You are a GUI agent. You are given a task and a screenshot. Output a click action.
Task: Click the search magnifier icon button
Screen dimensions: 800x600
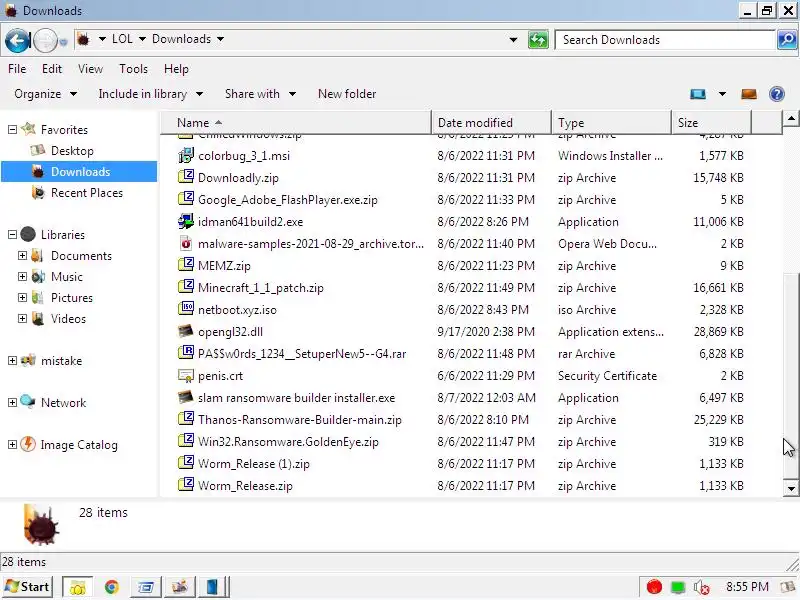(787, 40)
